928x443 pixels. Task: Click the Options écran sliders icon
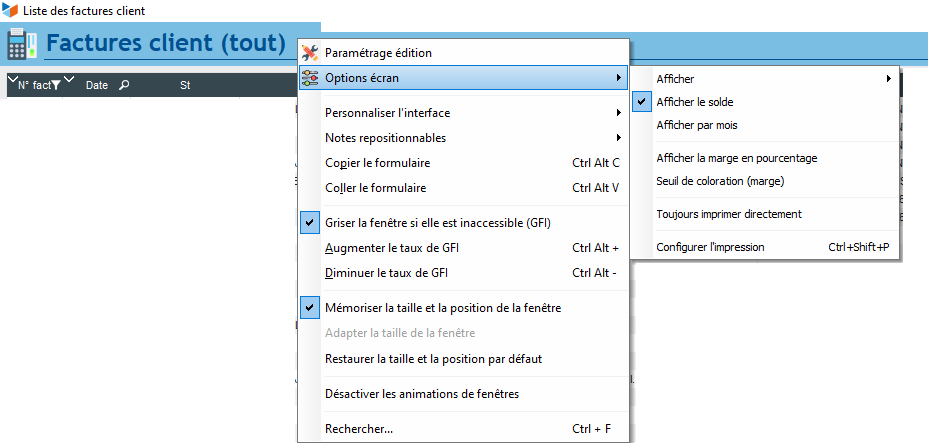coord(310,78)
